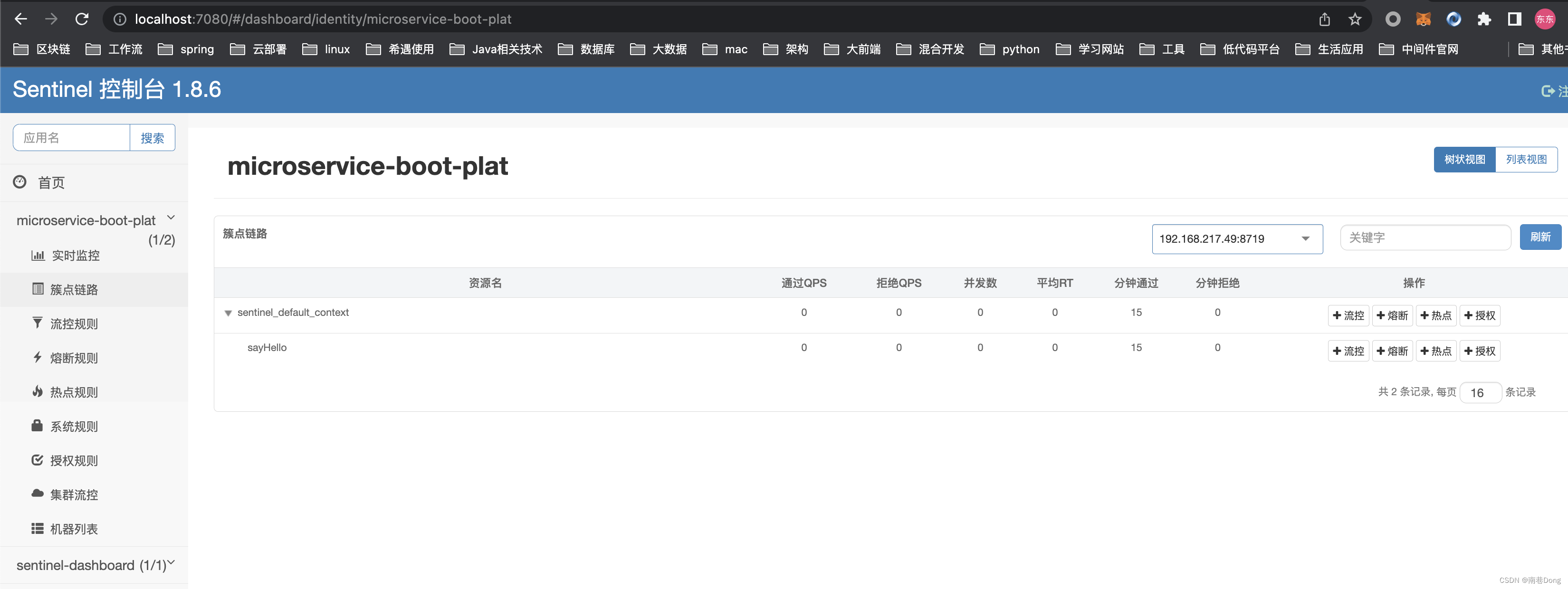This screenshot has width=1568, height=589.
Task: Open 熔断规则 menu item
Action: point(74,358)
